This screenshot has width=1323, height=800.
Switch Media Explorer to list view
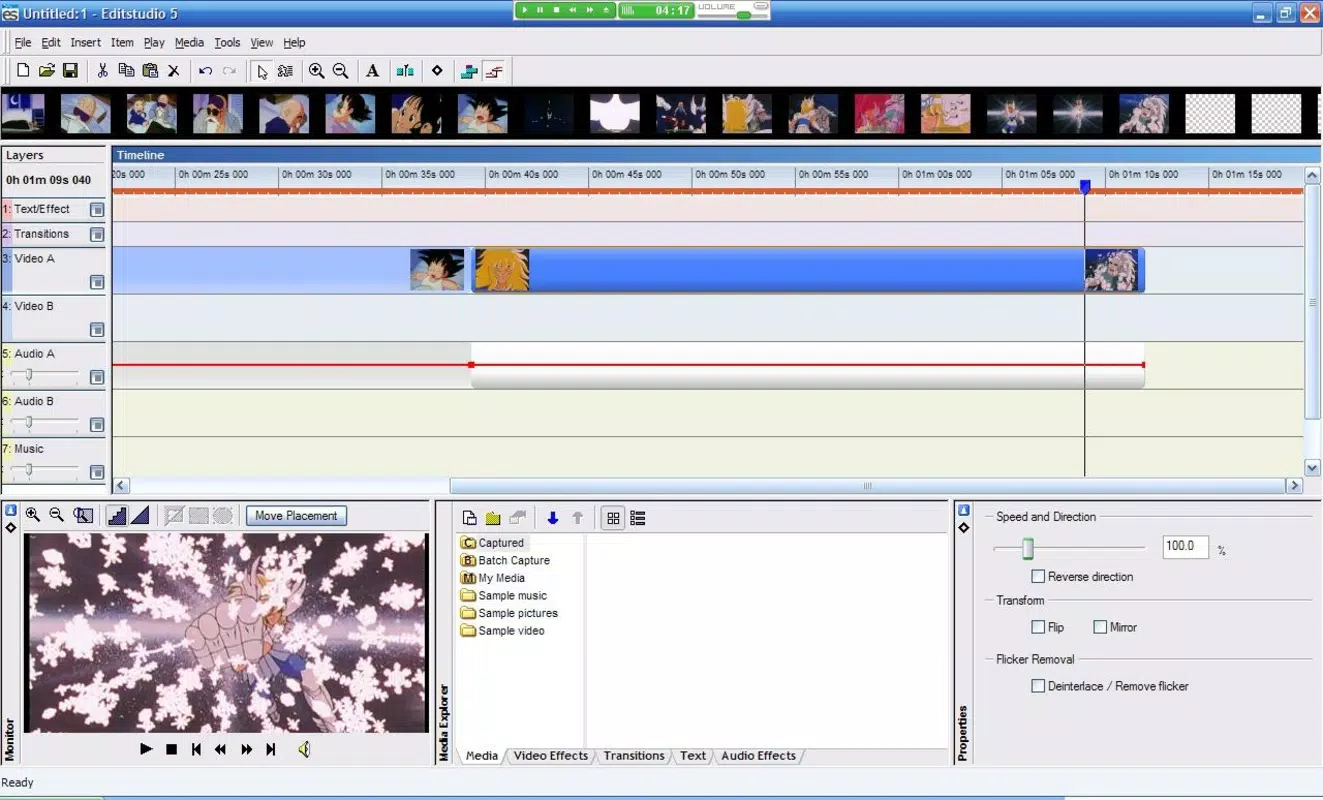coord(638,518)
